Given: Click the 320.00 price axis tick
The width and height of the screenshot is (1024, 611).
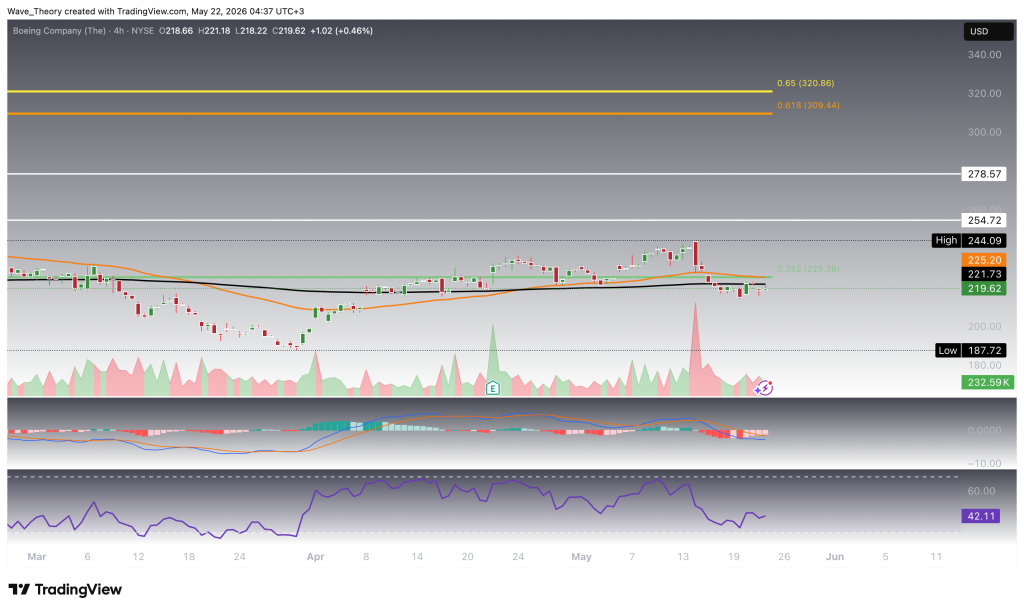Looking at the screenshot, I should pos(984,93).
